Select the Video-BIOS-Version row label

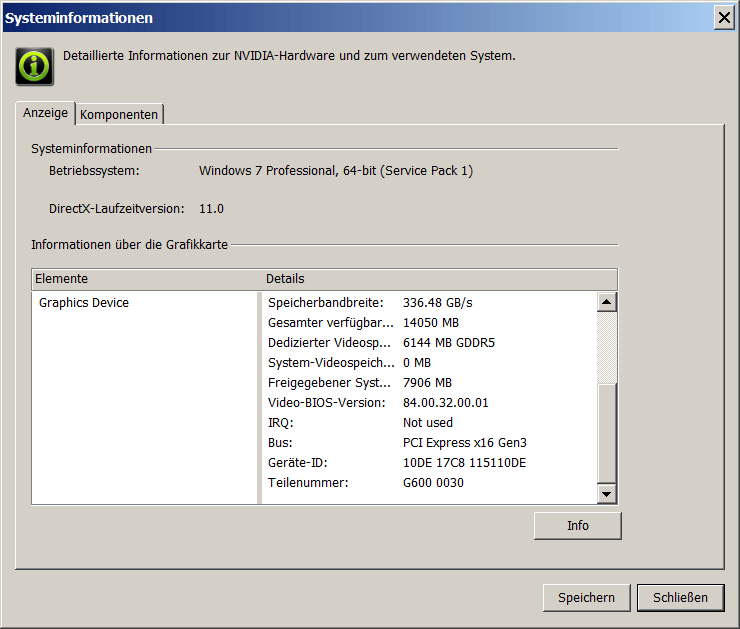(x=327, y=403)
